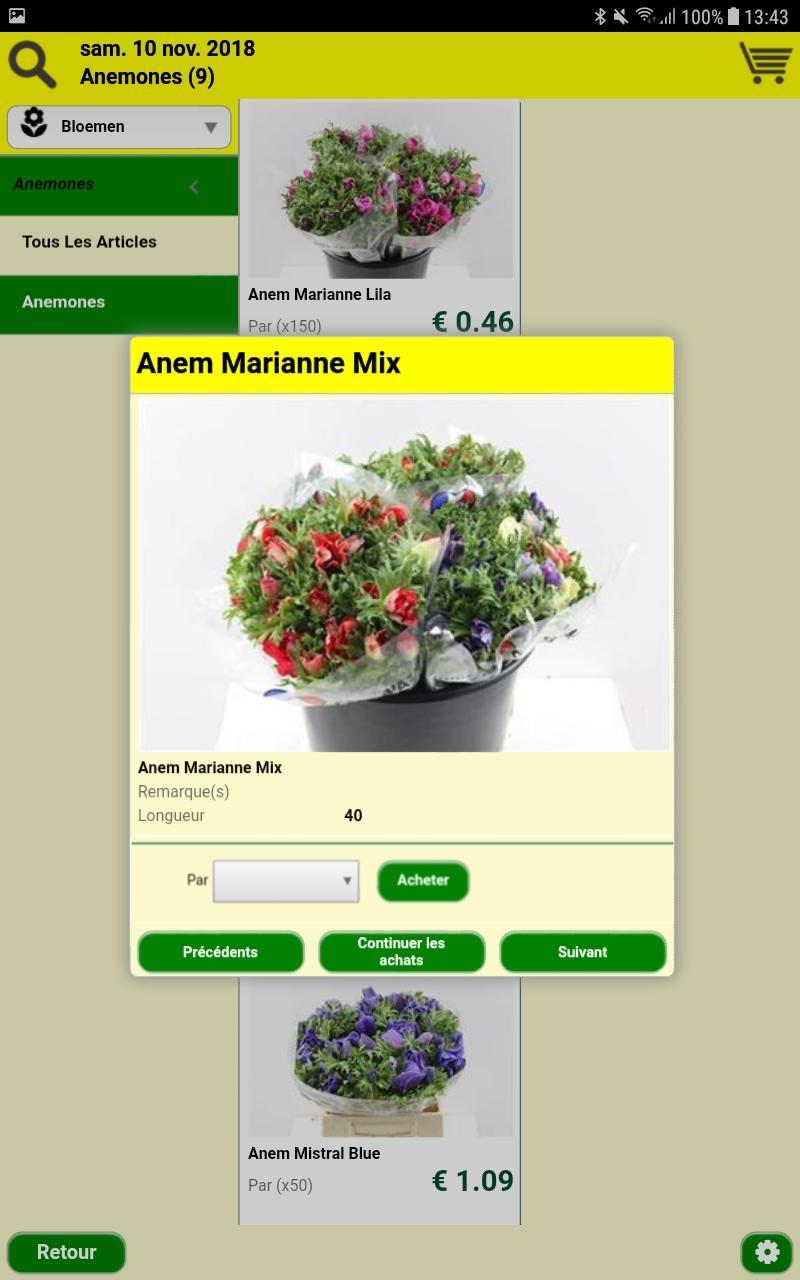Tap the large Anem Marianne Mix photo

403,575
